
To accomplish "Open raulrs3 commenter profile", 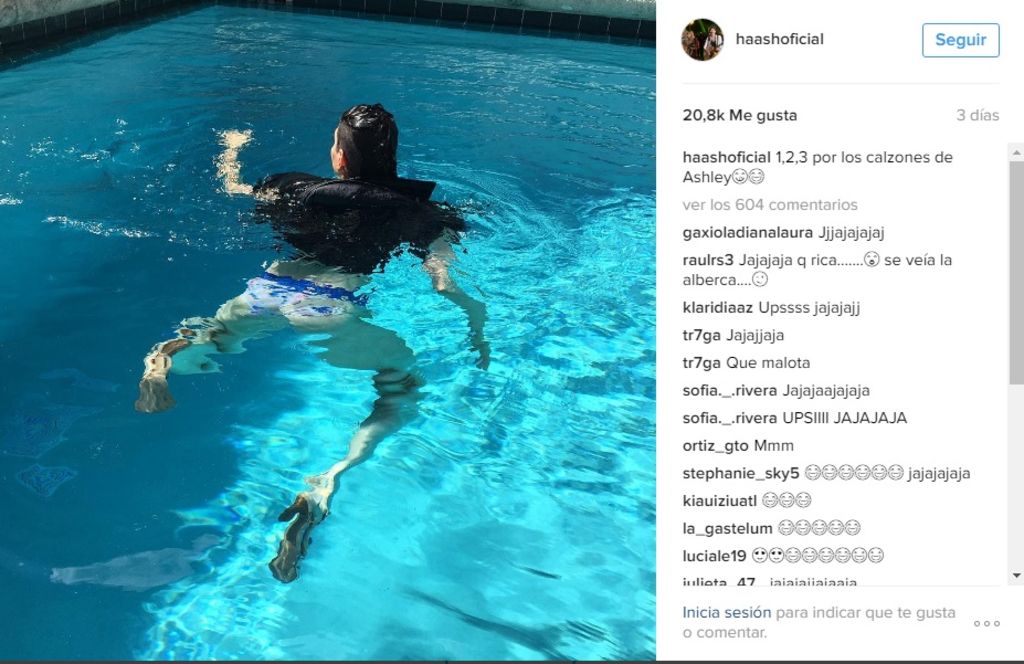I will pos(708,260).
